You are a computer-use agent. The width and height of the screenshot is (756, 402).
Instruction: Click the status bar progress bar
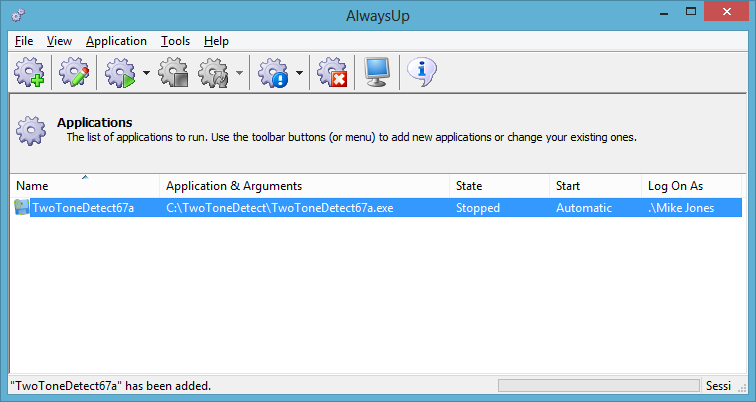(598, 386)
